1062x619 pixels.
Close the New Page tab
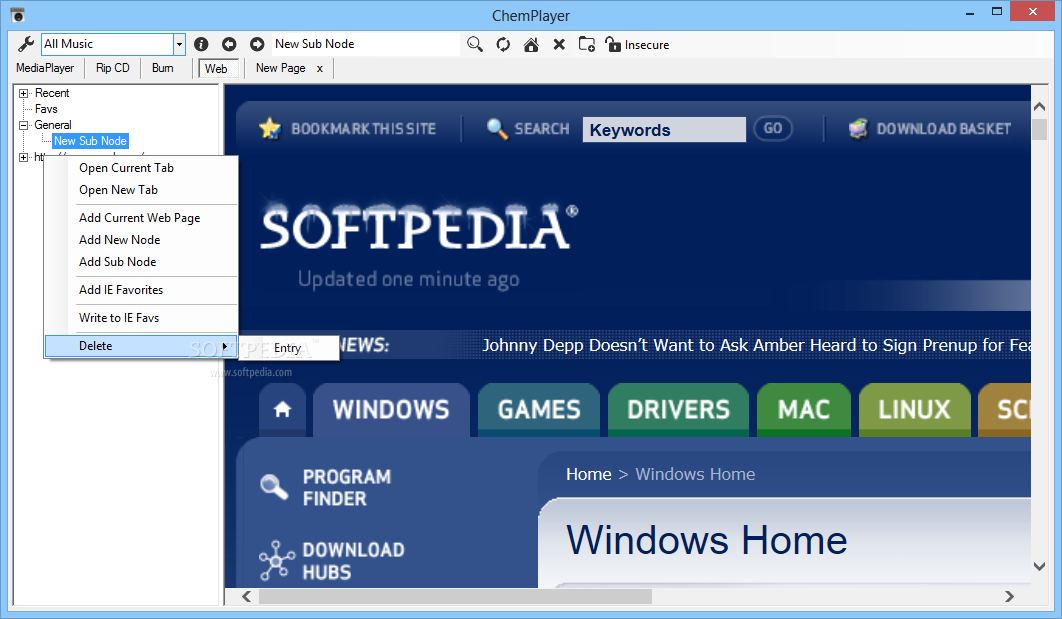coord(320,68)
